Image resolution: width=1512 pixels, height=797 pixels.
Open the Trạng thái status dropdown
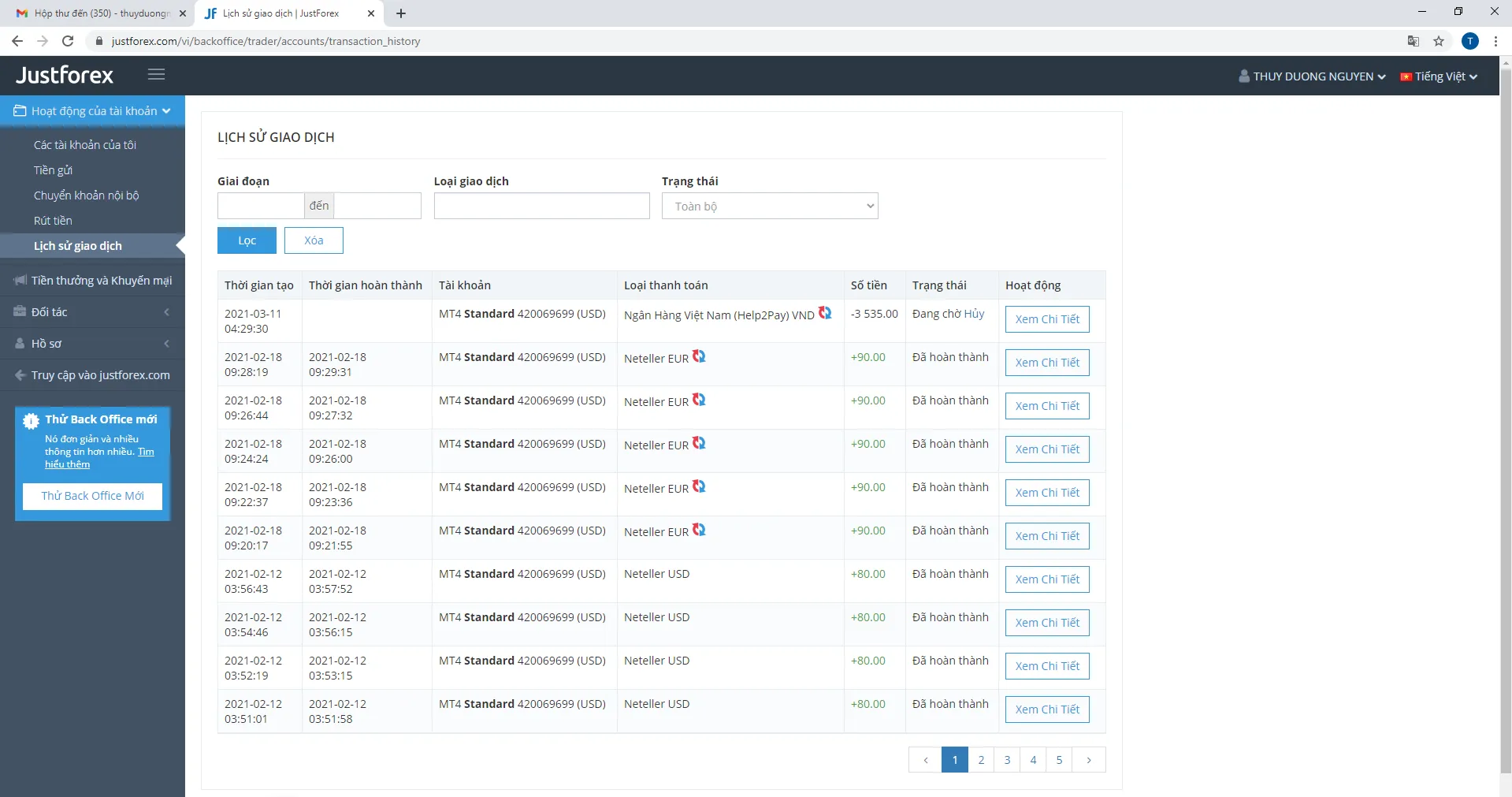pyautogui.click(x=770, y=206)
